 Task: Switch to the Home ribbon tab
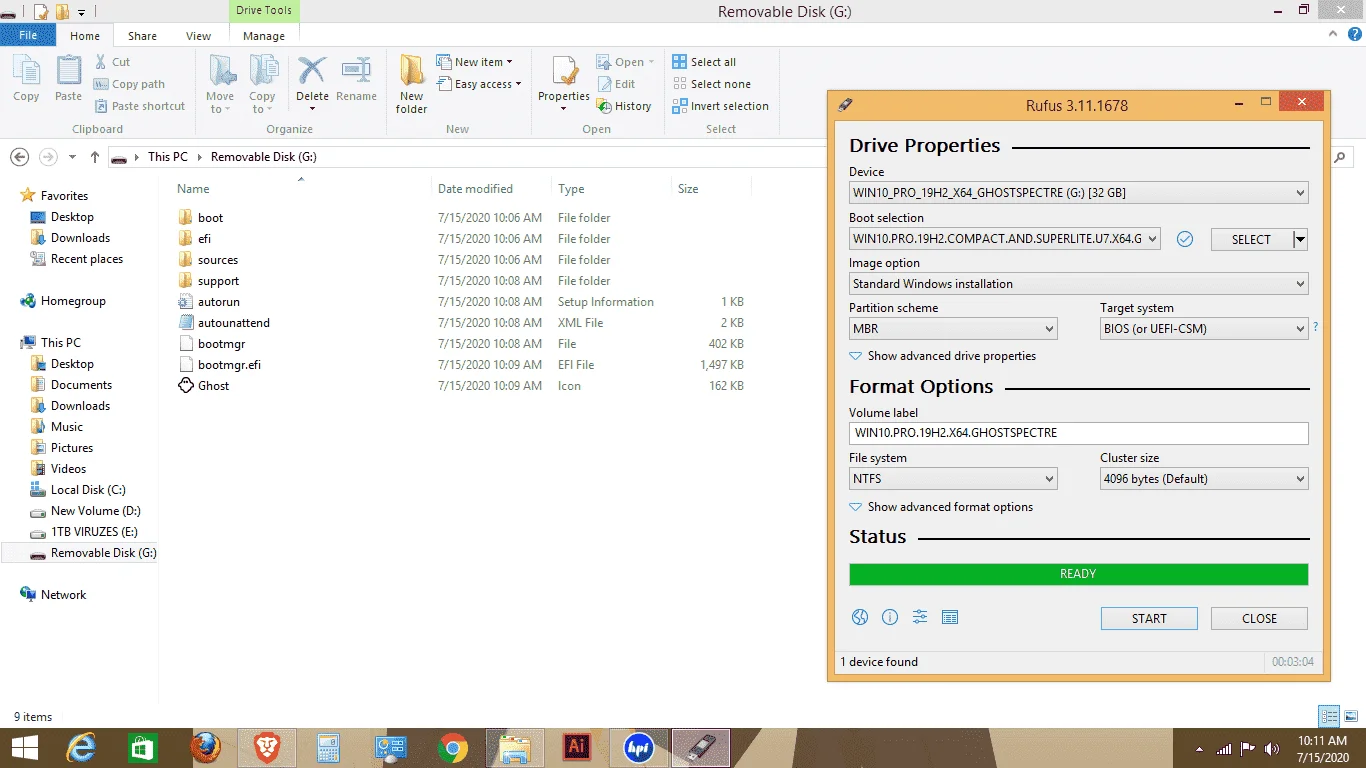pos(85,36)
